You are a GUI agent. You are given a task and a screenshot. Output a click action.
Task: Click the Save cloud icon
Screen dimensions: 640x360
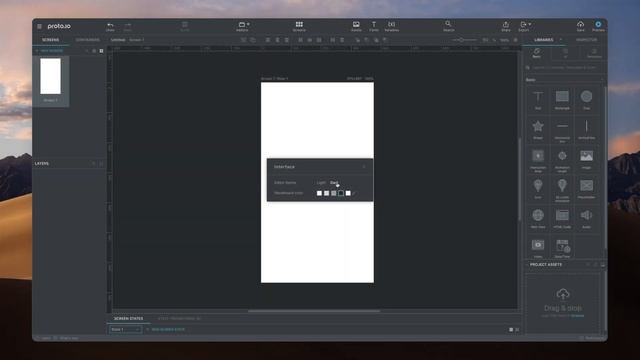(580, 27)
